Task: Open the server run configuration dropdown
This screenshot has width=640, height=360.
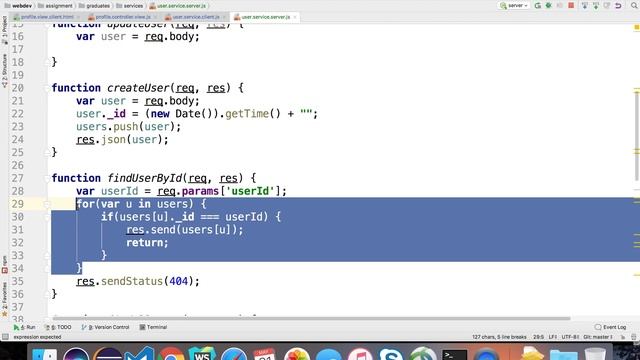Action: (x=514, y=6)
